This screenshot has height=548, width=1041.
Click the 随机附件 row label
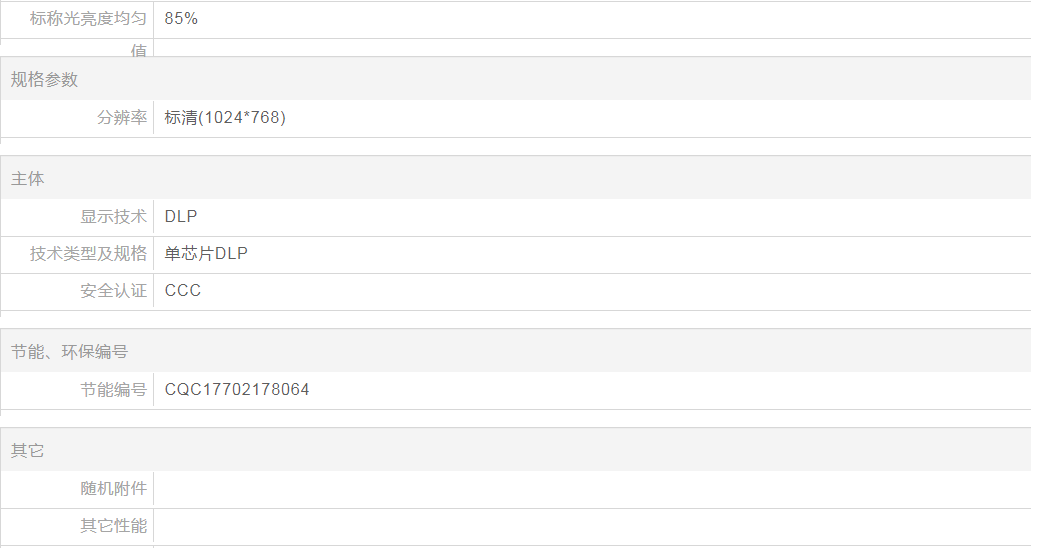click(113, 489)
